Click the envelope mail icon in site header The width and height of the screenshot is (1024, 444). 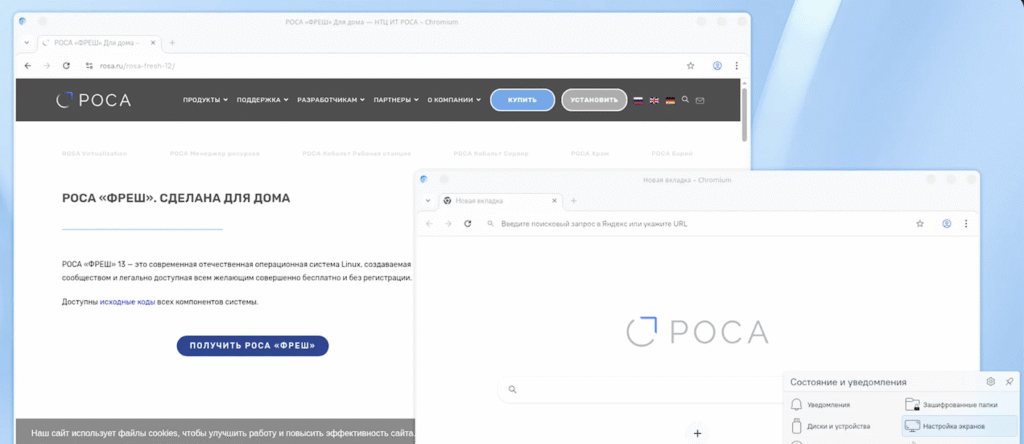pyautogui.click(x=700, y=100)
